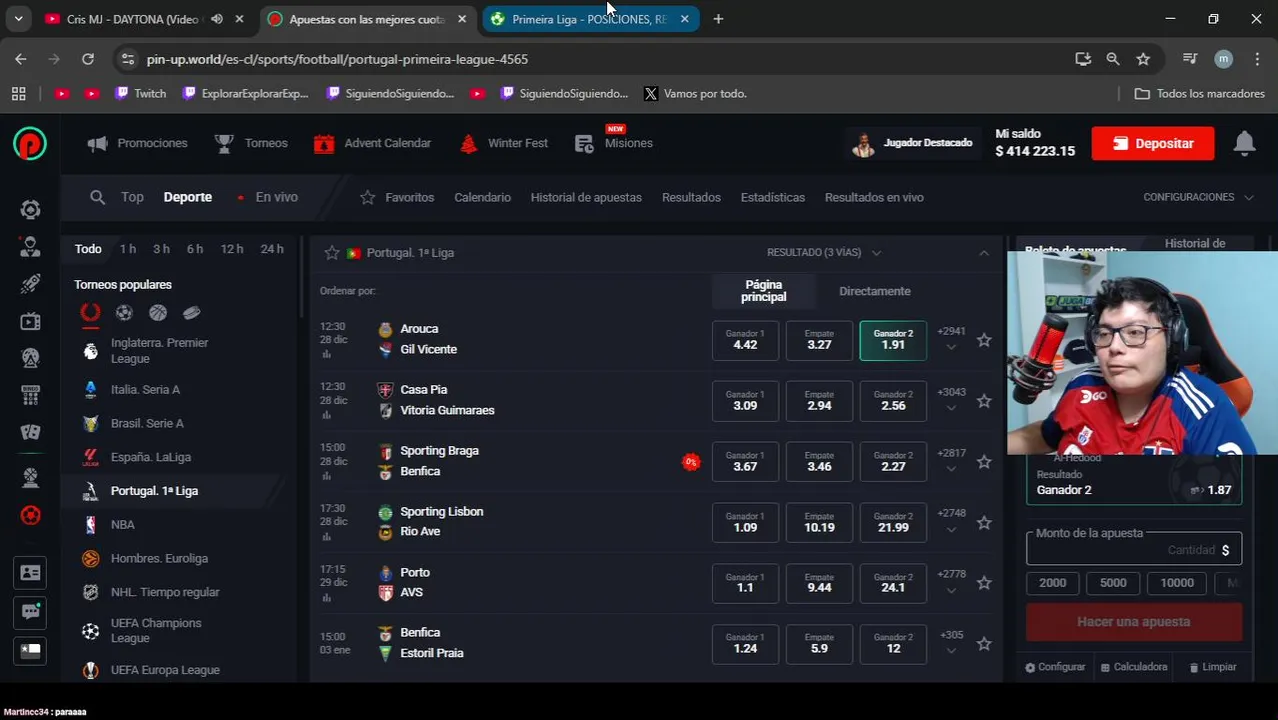Select the 2000 quick bet amount
The image size is (1278, 720).
(x=1053, y=583)
